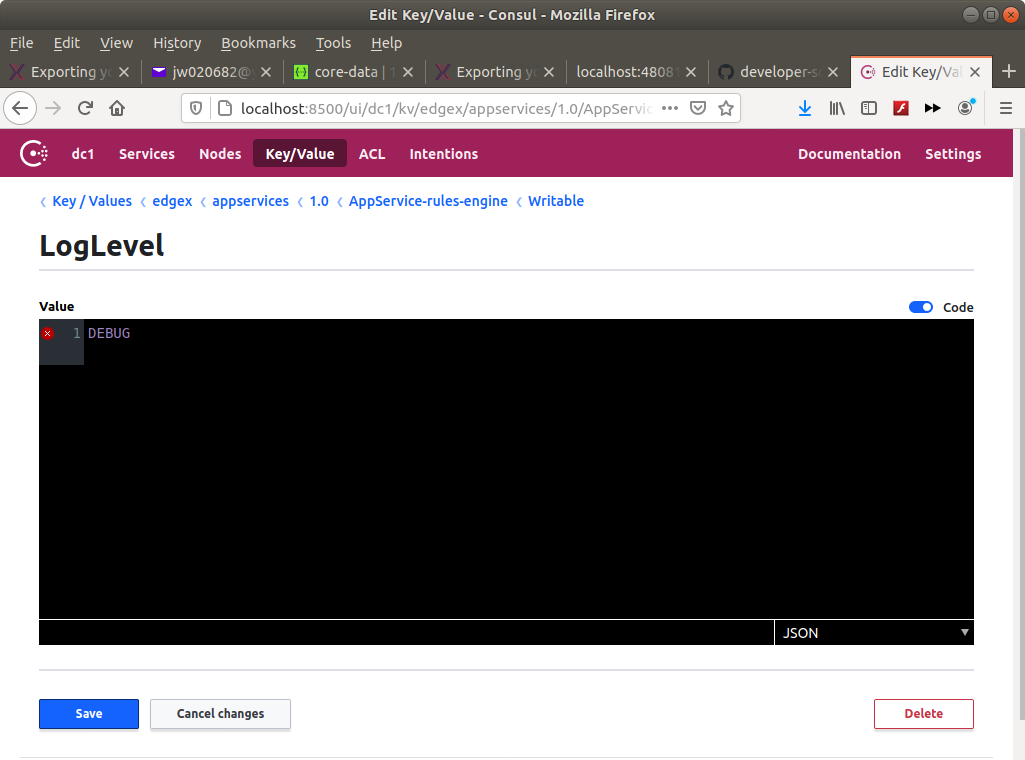Open the Library bookshelf icon
1025x760 pixels.
tap(837, 108)
